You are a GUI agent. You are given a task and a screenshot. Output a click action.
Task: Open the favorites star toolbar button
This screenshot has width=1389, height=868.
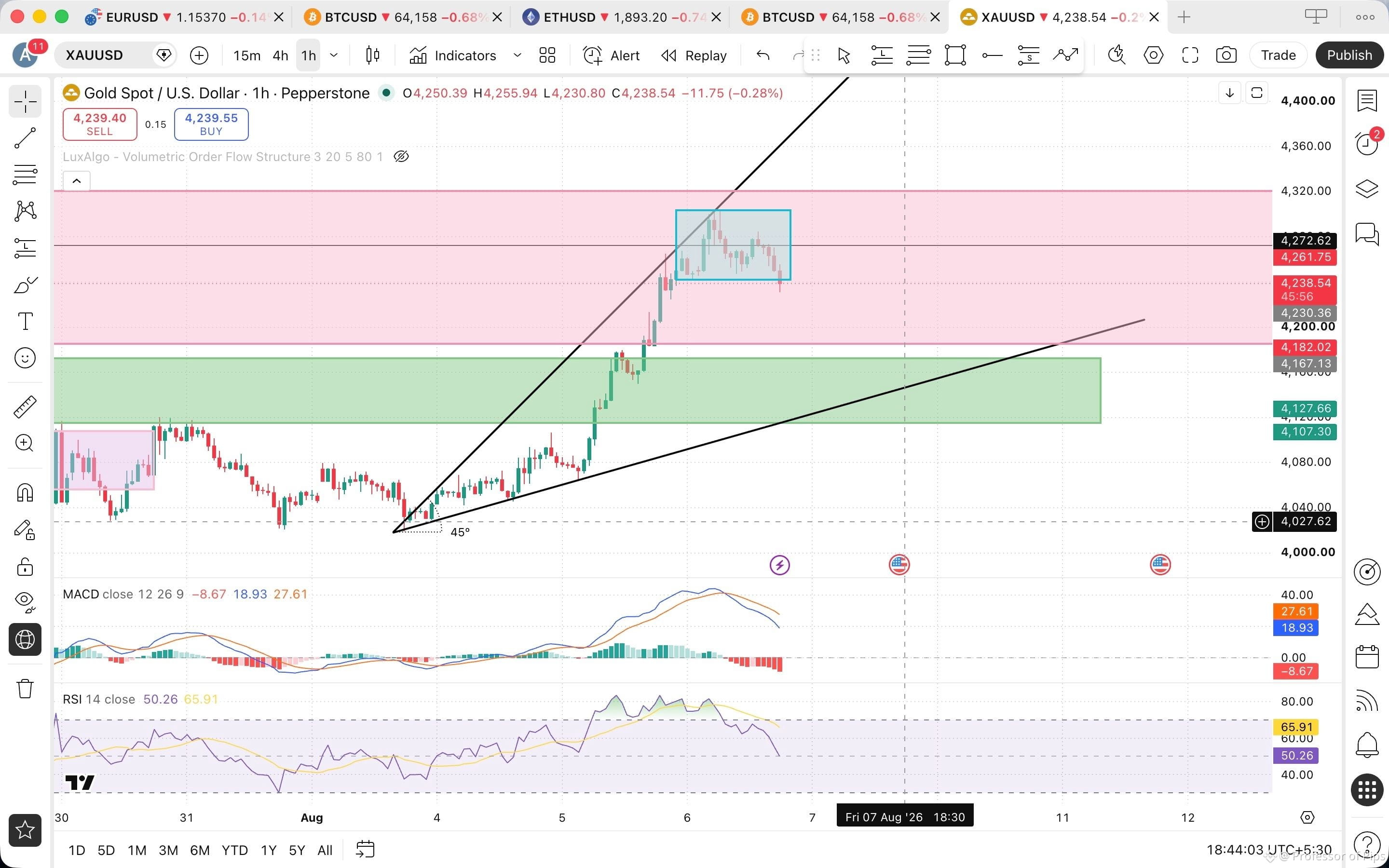click(25, 830)
